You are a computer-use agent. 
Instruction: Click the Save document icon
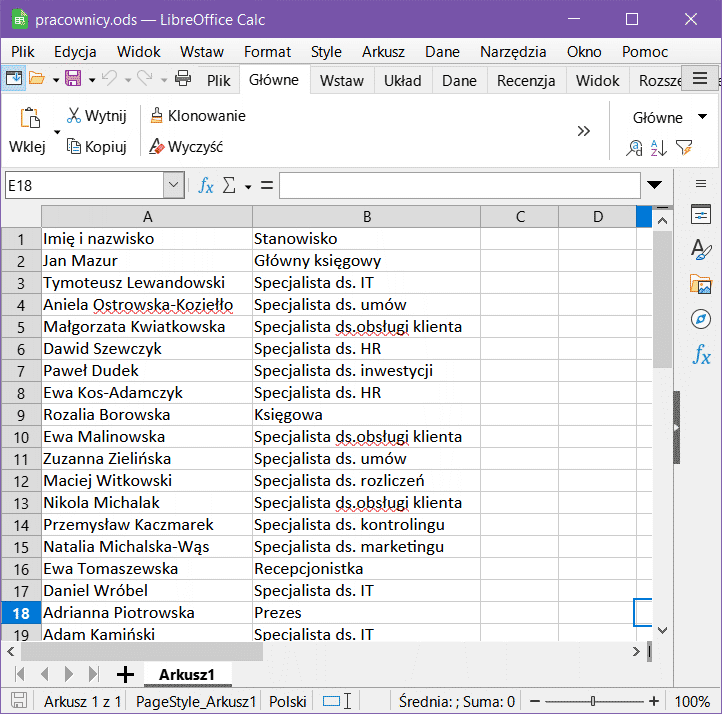(x=72, y=79)
